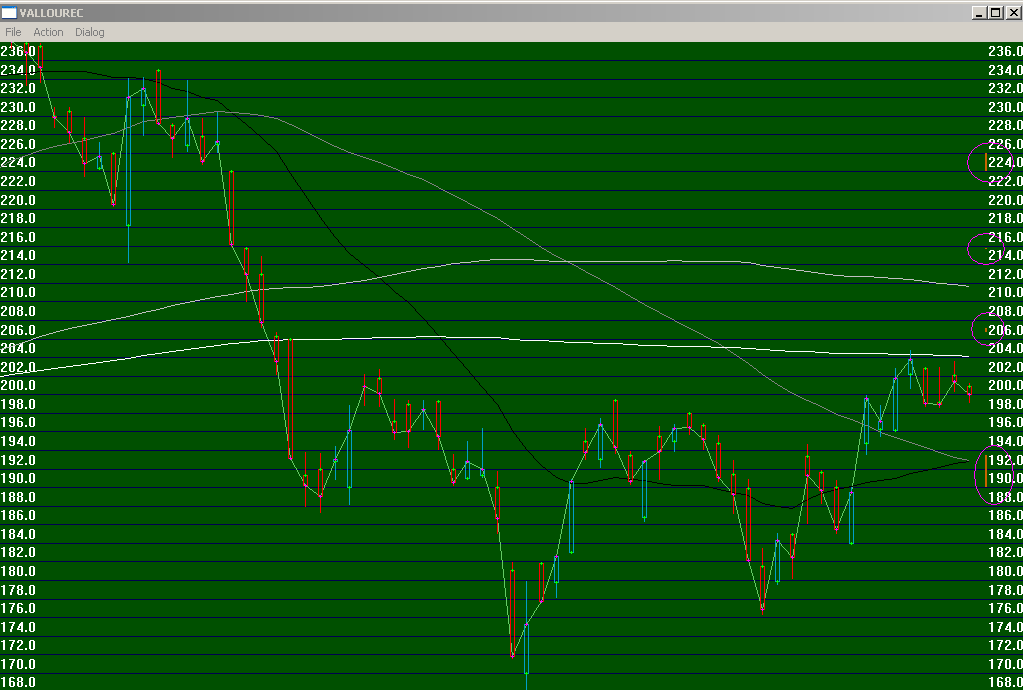This screenshot has height=690, width=1023.
Task: Close the VALLOUREC chart window
Action: point(1012,12)
